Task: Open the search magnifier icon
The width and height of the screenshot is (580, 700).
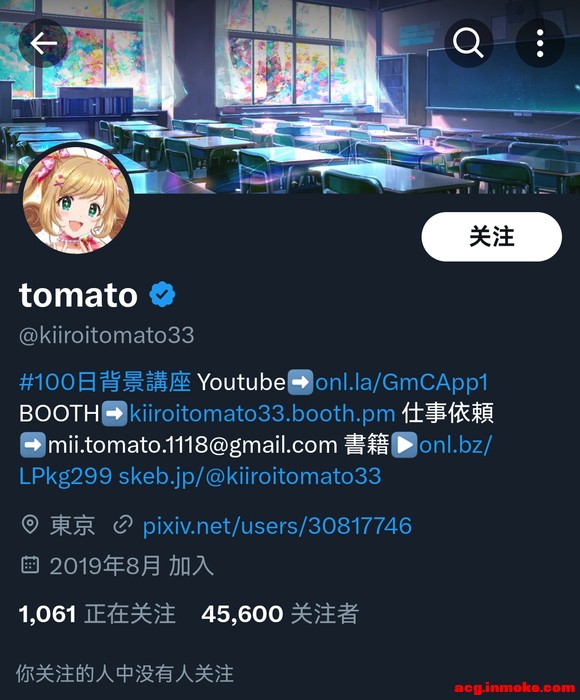Action: point(468,43)
